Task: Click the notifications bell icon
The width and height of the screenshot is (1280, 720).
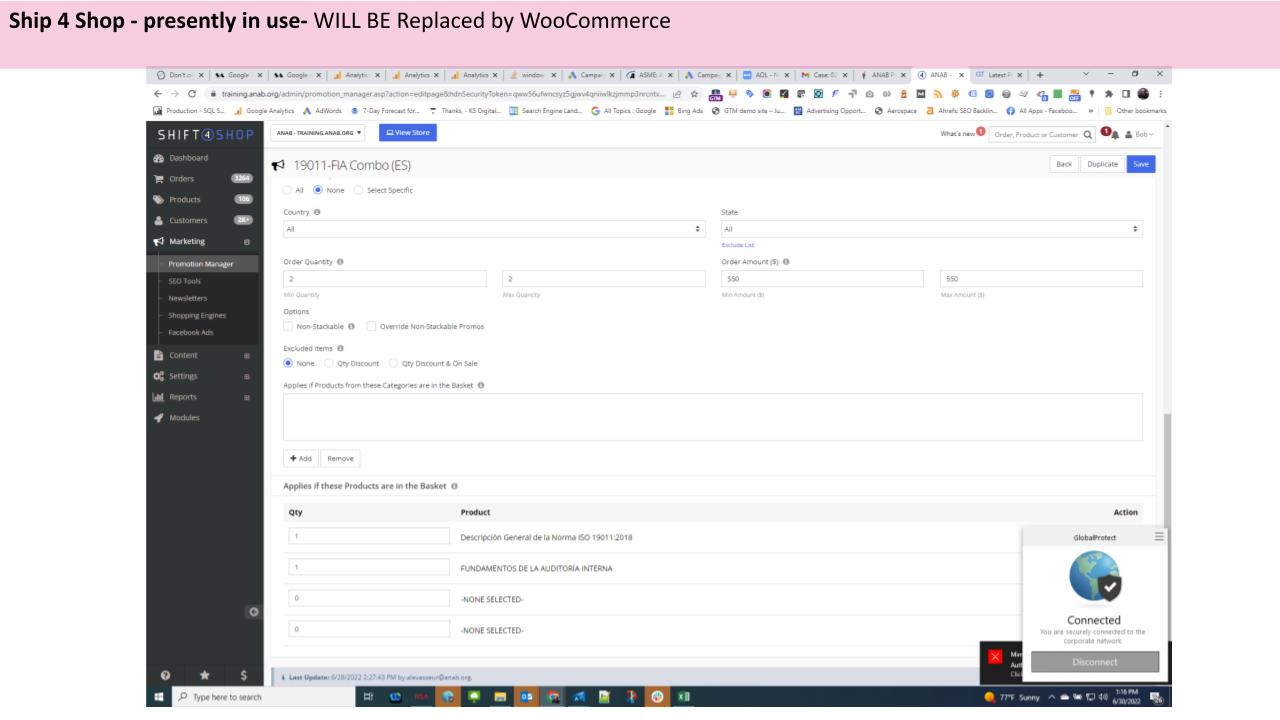Action: (1108, 134)
